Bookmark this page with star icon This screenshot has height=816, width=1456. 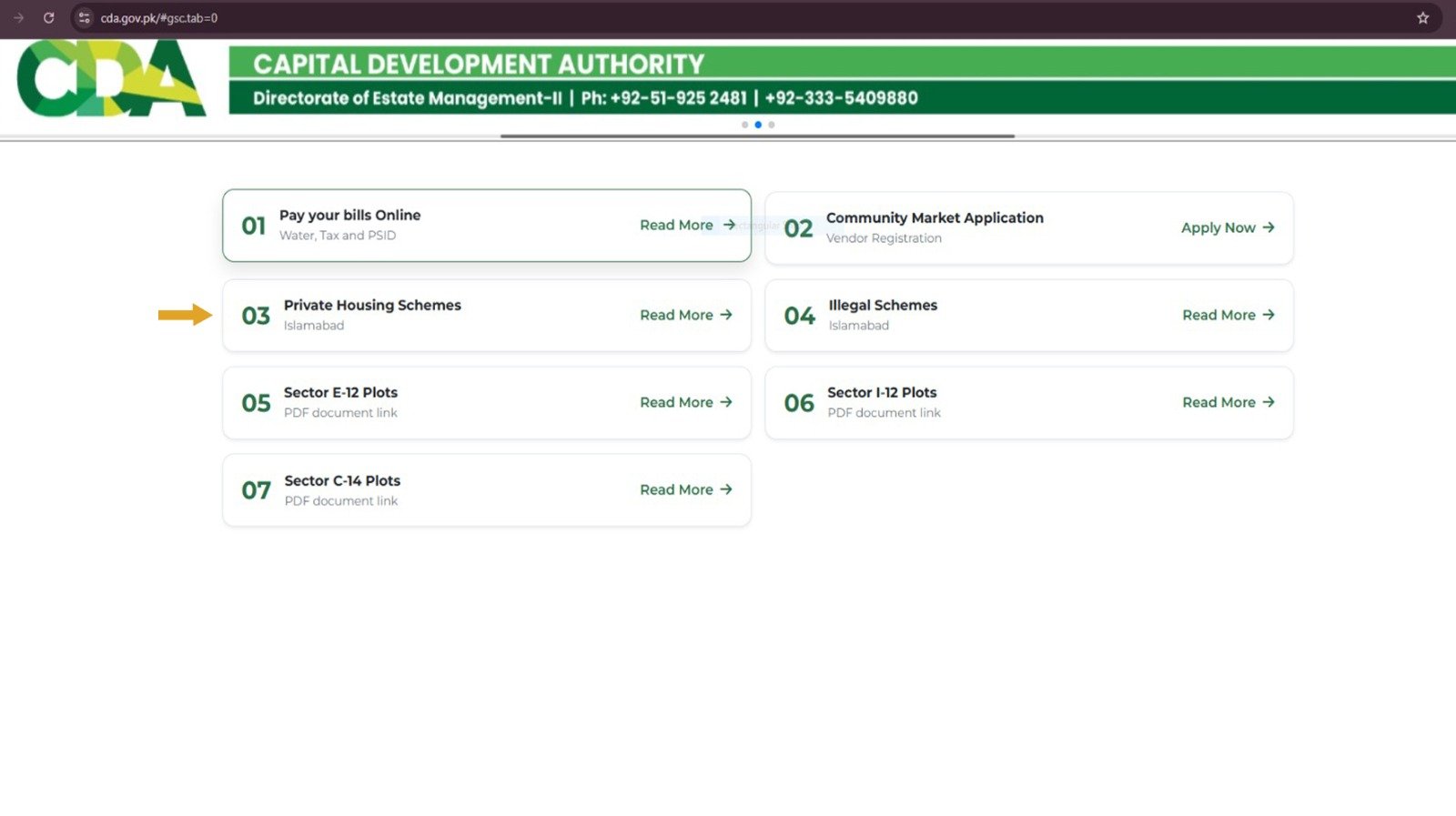[x=1423, y=17]
